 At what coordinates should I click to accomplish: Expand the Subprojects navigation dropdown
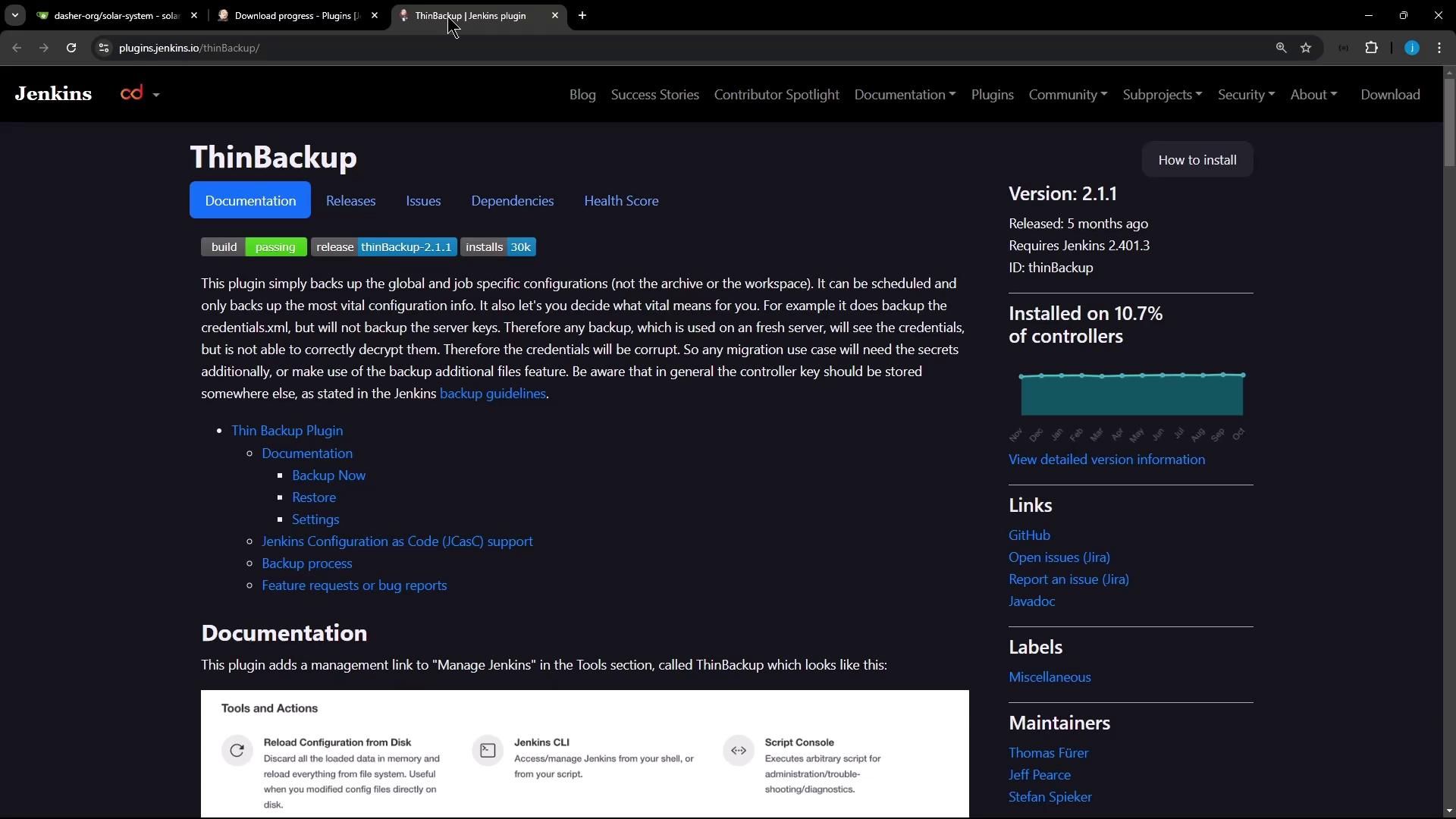pos(1162,95)
